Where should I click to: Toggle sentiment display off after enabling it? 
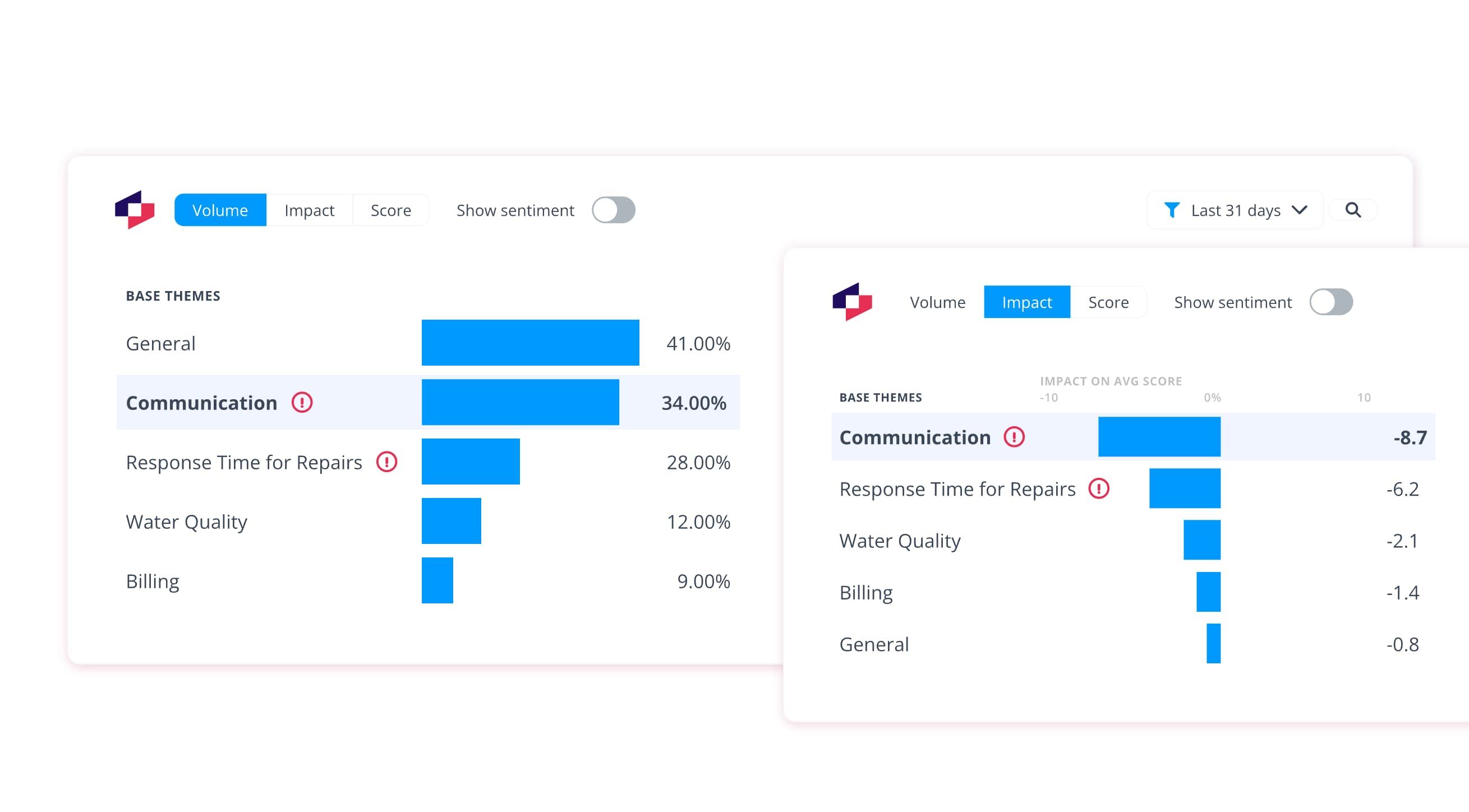[x=613, y=210]
